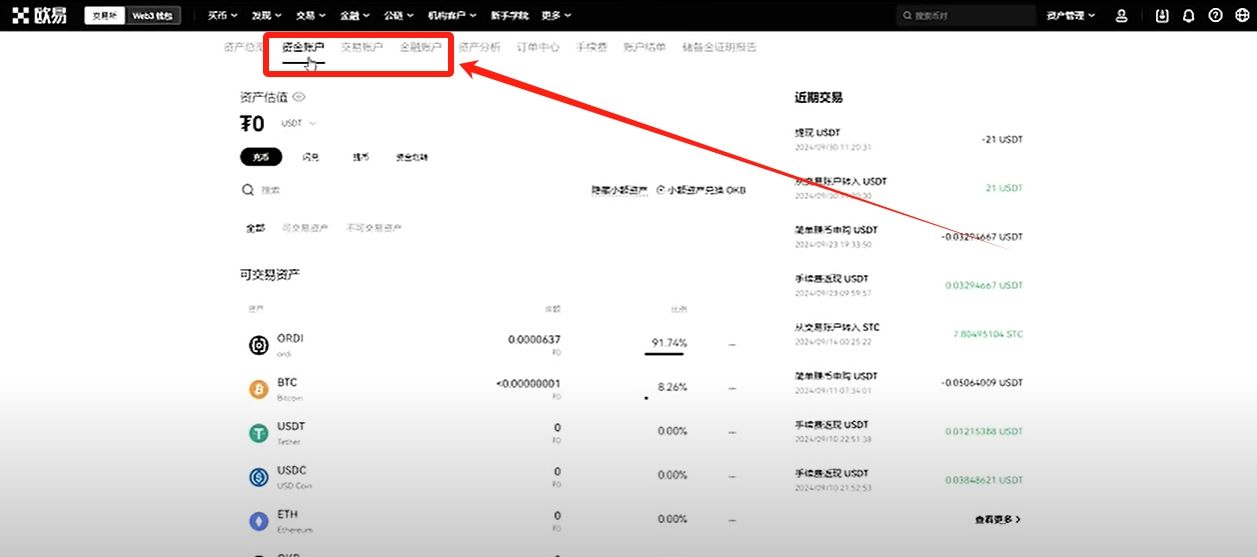
Task: Click the download app icon
Action: (1161, 16)
